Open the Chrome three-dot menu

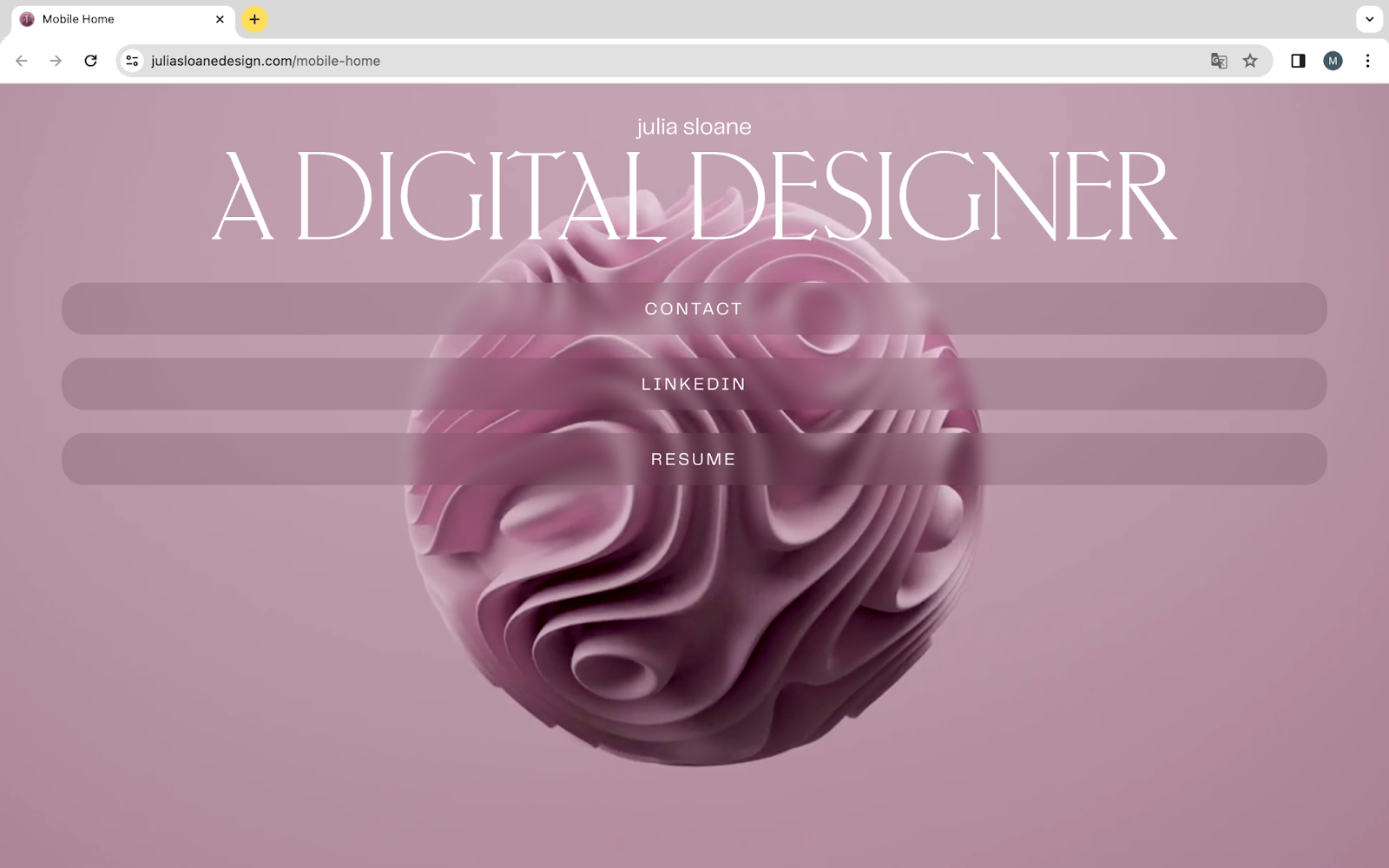tap(1367, 61)
